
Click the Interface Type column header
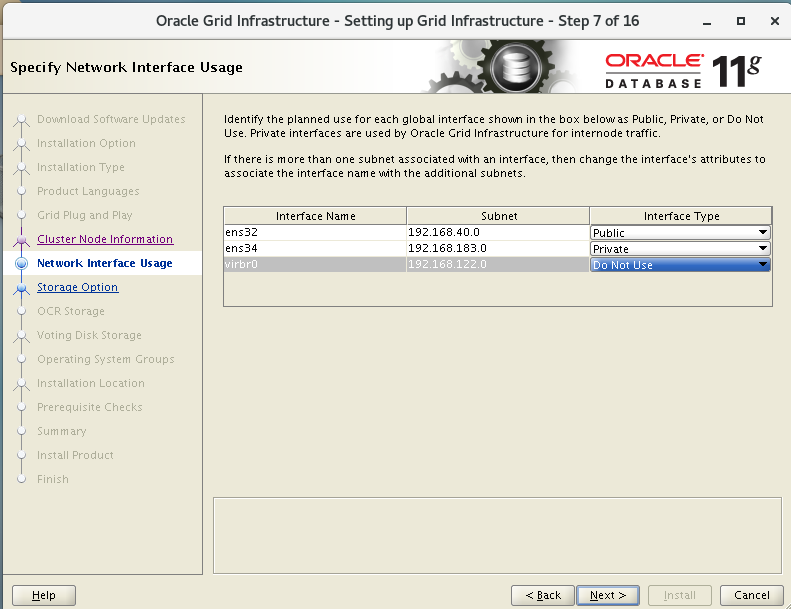681,216
